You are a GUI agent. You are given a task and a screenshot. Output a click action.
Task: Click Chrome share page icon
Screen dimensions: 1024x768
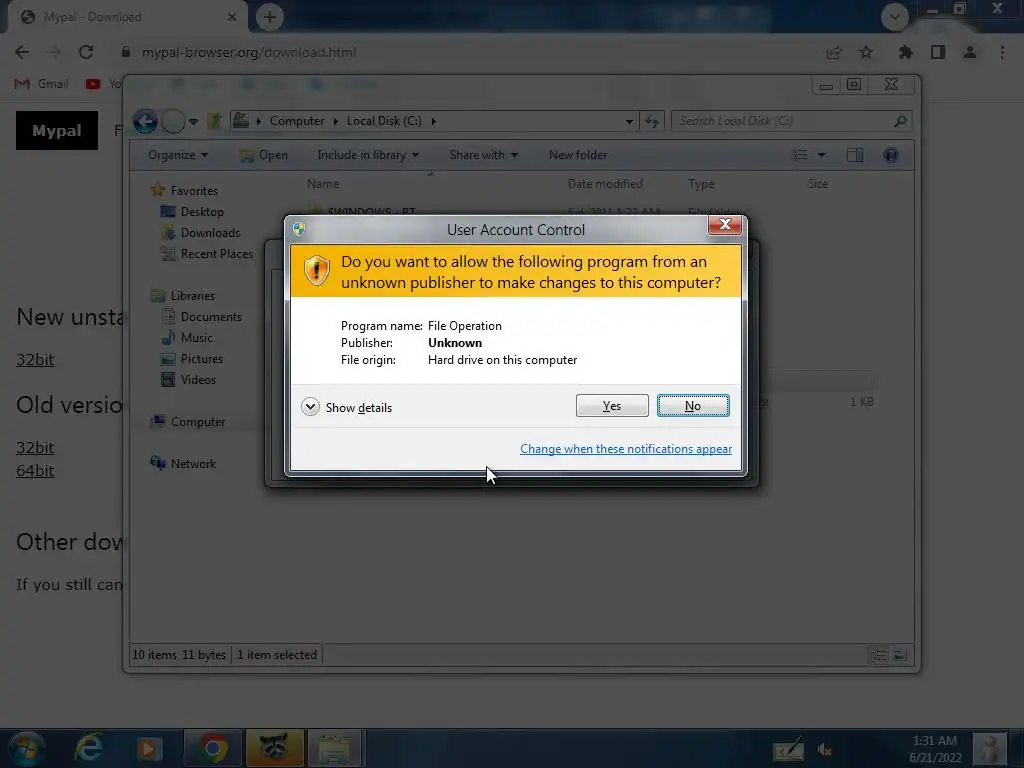pyautogui.click(x=834, y=52)
